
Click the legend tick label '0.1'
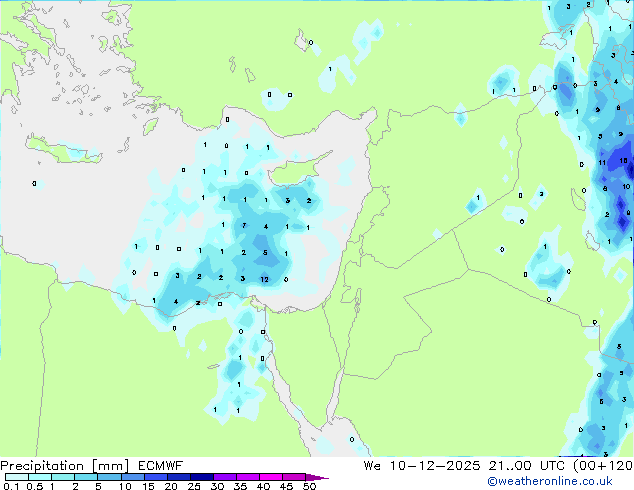(11, 486)
